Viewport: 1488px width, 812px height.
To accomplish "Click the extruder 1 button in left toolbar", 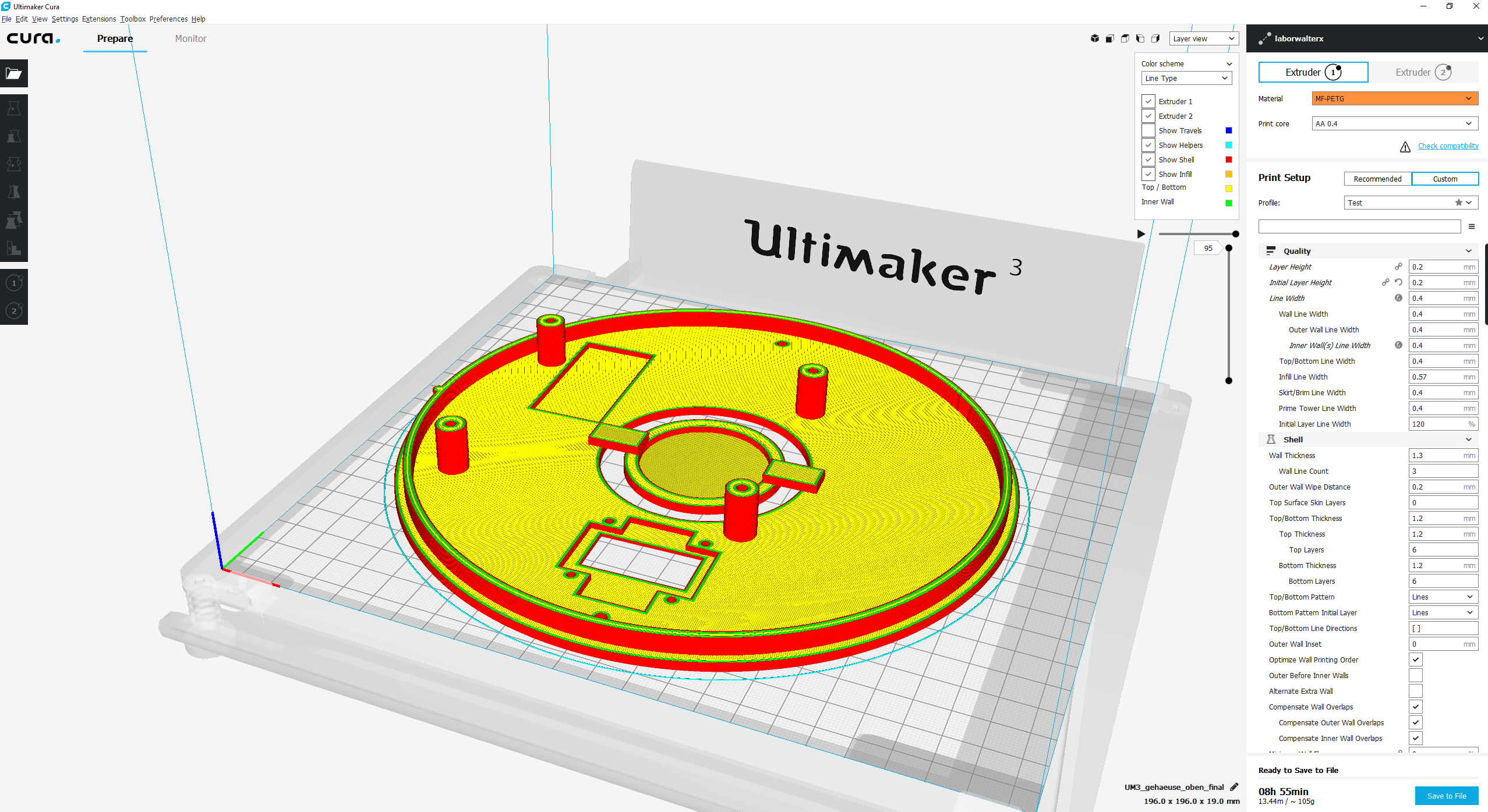I will coord(14,283).
